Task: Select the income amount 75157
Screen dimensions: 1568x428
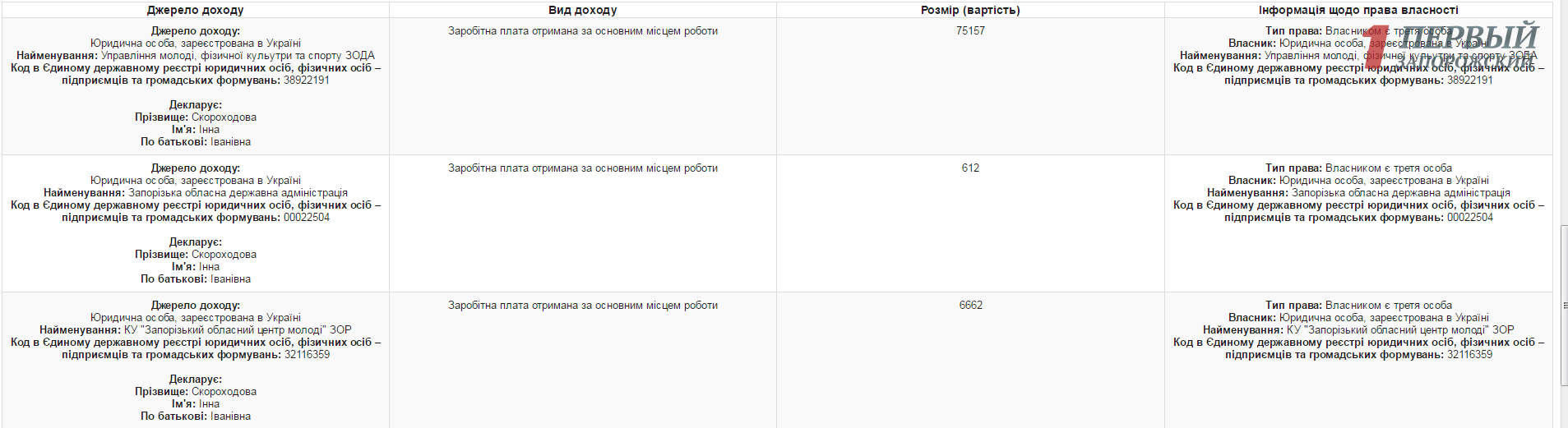Action: click(970, 31)
